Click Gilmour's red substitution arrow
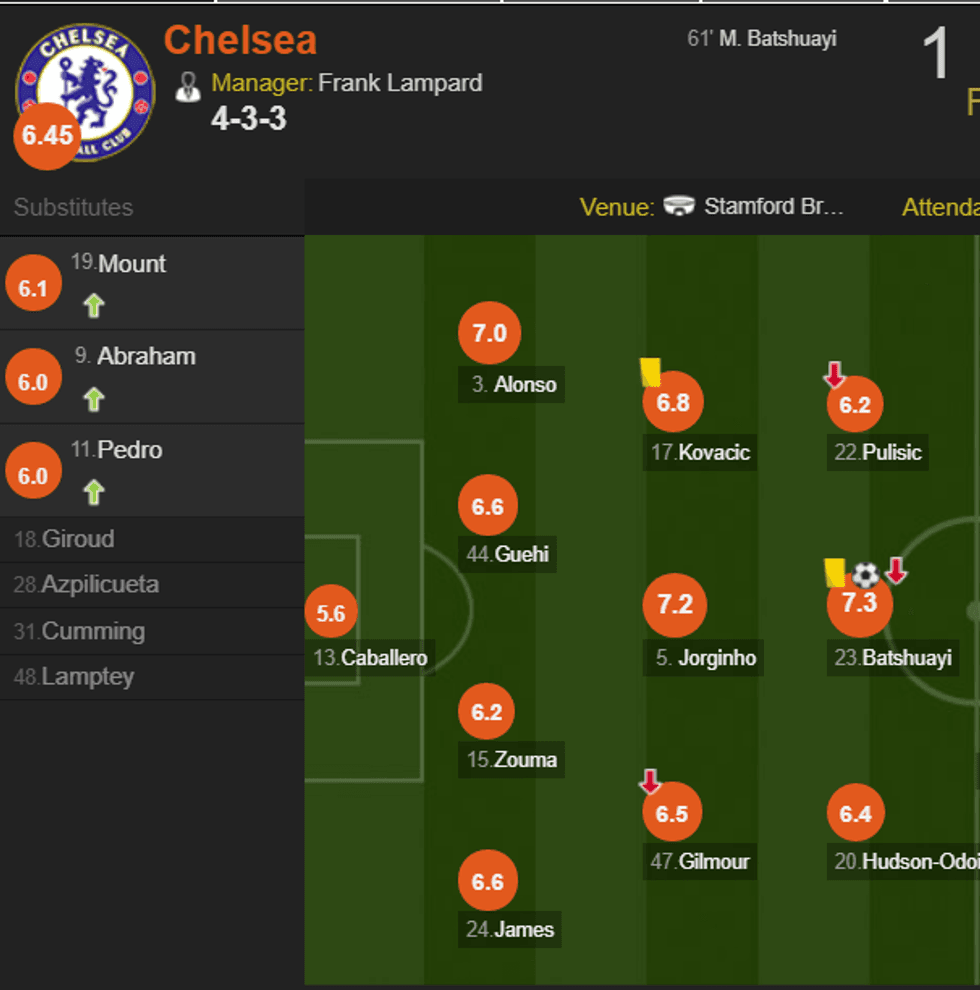Image resolution: width=980 pixels, height=990 pixels. 650,781
